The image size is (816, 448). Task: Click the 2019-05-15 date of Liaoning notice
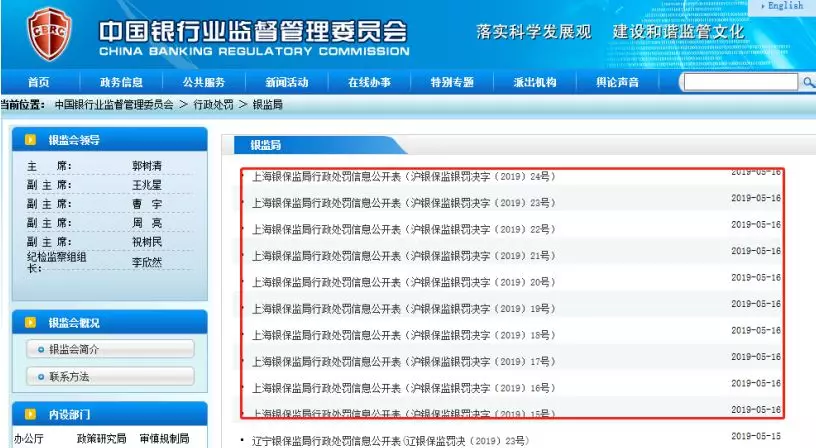point(756,436)
